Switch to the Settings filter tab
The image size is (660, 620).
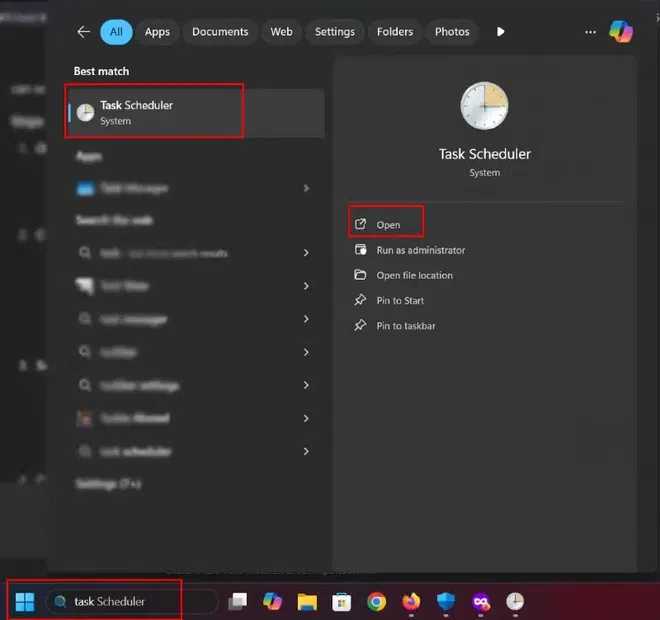pos(335,32)
